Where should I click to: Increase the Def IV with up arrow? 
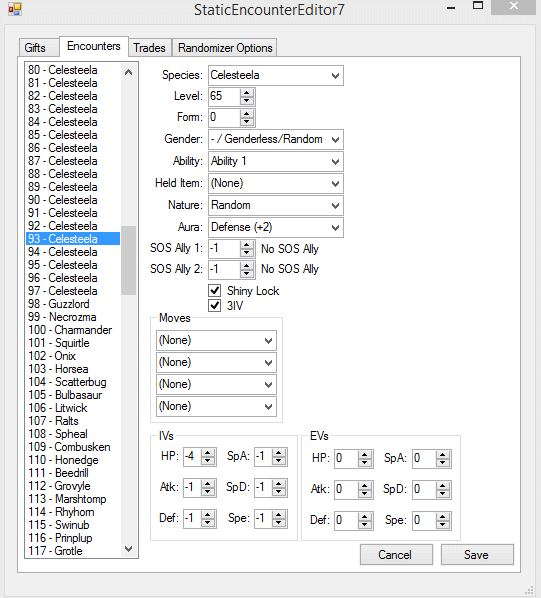pos(208,515)
